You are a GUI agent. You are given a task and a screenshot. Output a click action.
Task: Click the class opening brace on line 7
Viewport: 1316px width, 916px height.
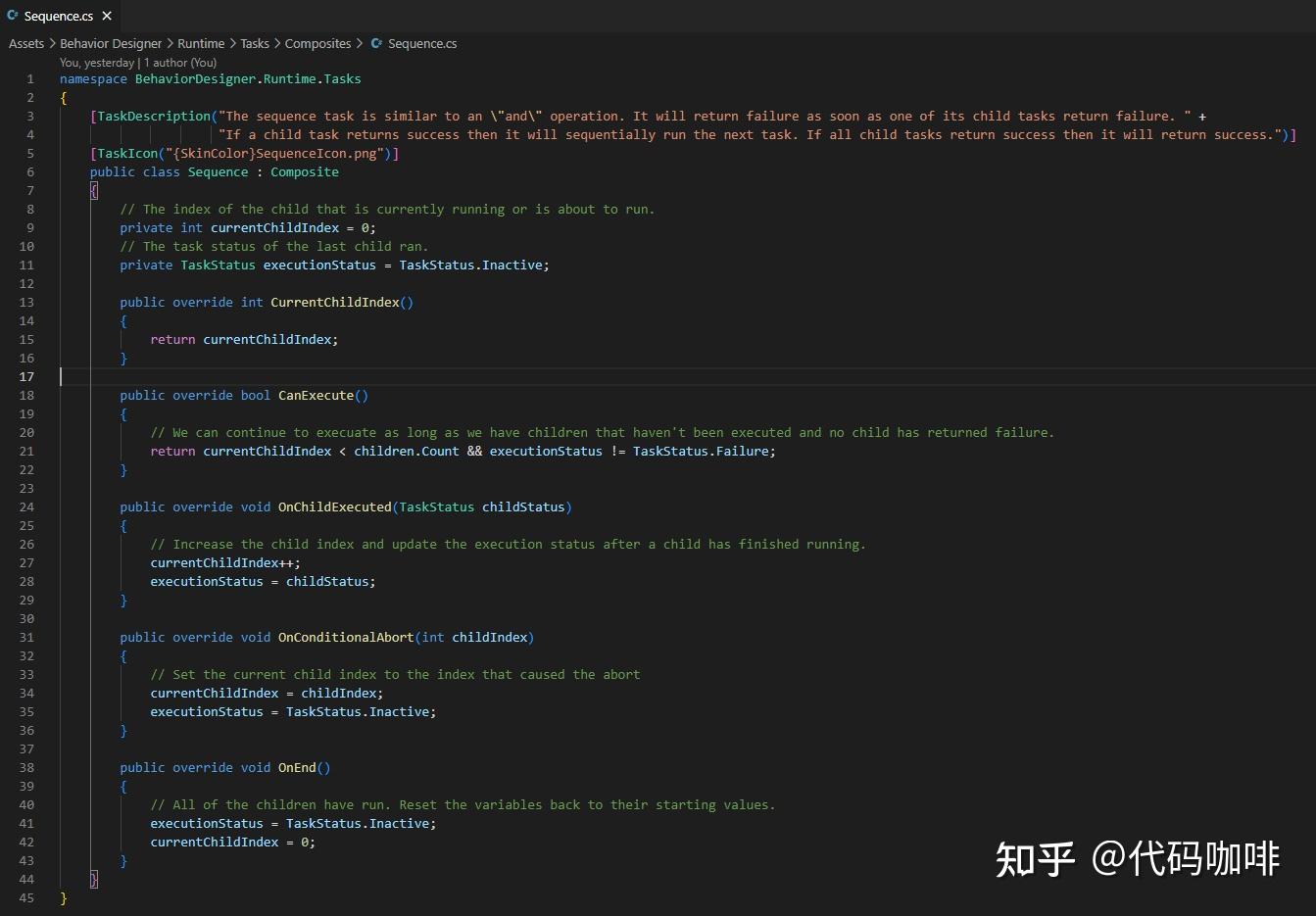point(94,191)
